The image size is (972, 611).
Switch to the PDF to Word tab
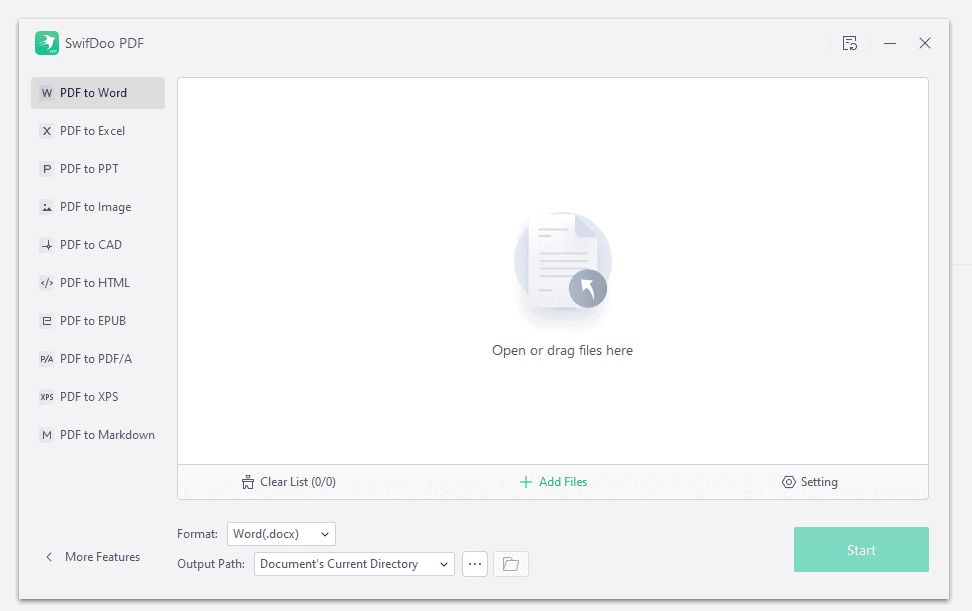coord(92,92)
